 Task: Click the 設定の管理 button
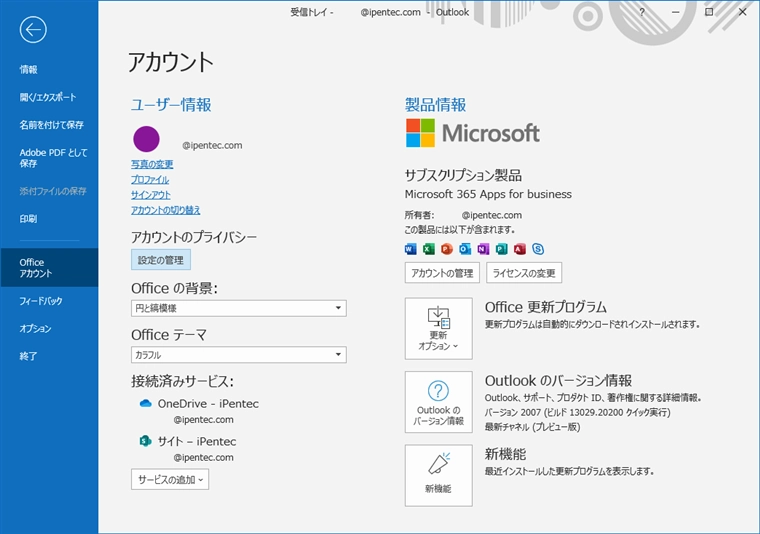[160, 260]
